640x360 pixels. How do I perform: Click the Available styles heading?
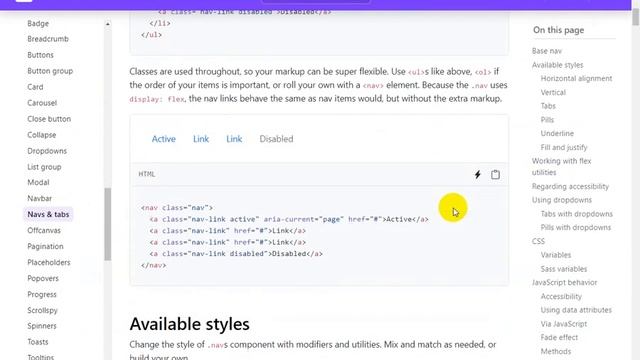click(x=189, y=324)
